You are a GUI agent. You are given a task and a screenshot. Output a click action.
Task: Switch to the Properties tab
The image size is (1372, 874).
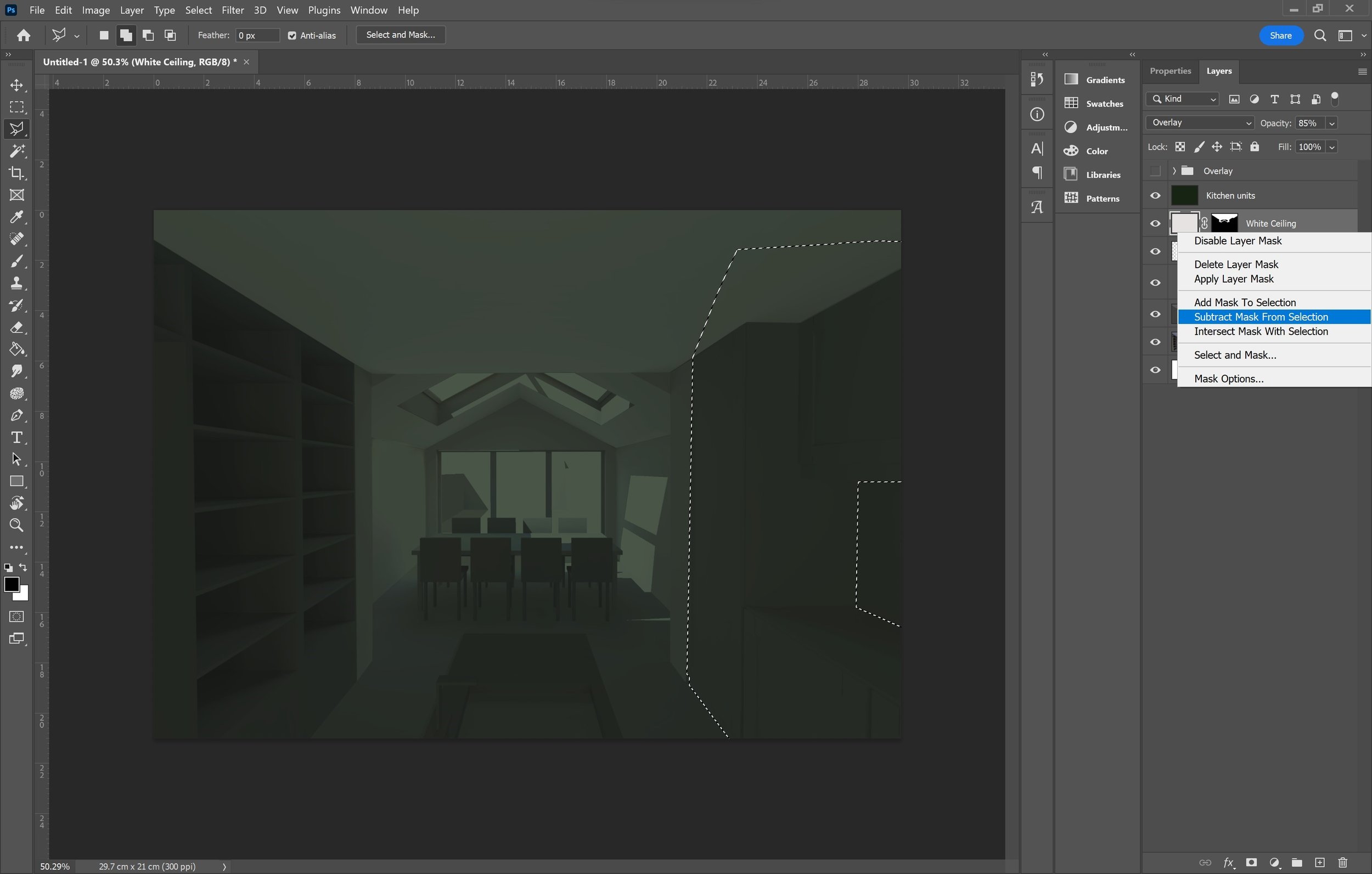coord(1169,71)
